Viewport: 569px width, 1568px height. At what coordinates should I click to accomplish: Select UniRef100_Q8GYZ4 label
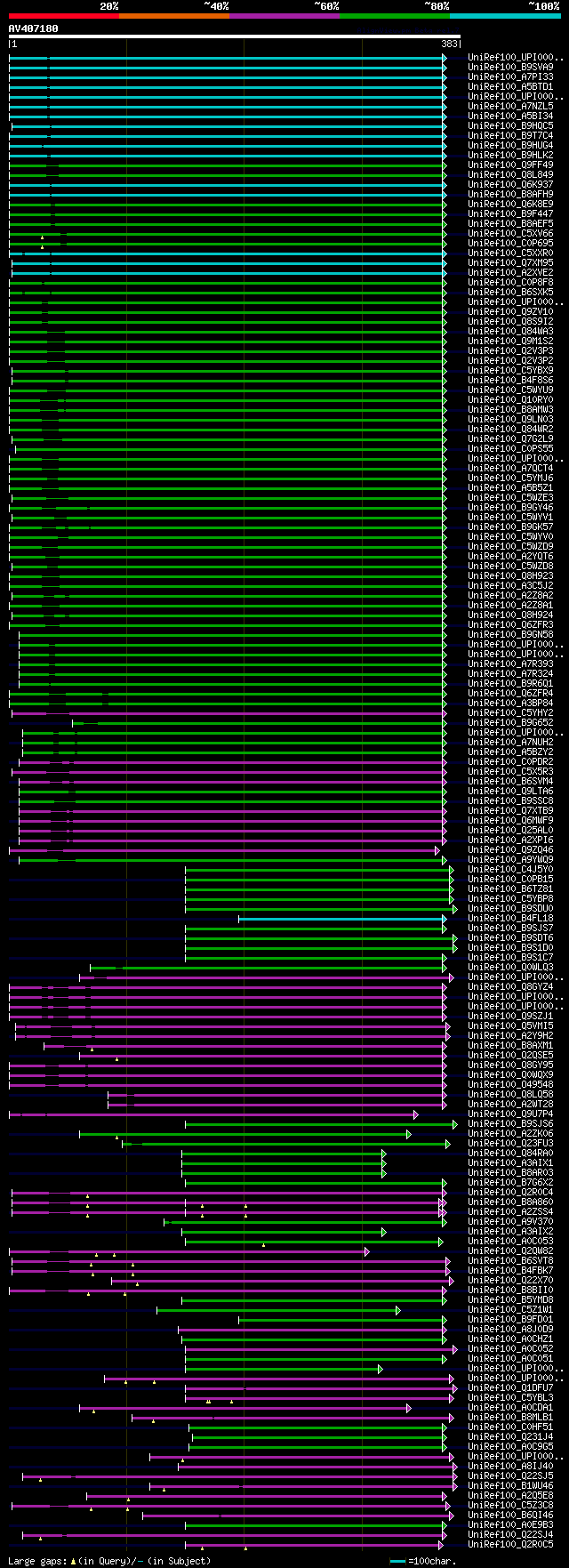tap(510, 986)
